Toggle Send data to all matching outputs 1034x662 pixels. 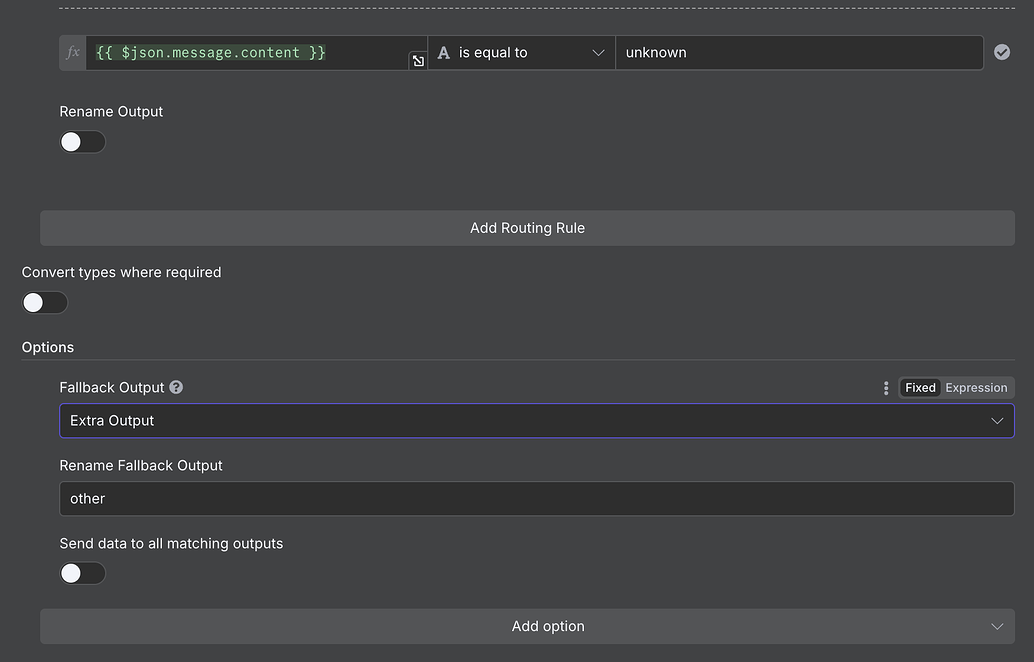82,572
